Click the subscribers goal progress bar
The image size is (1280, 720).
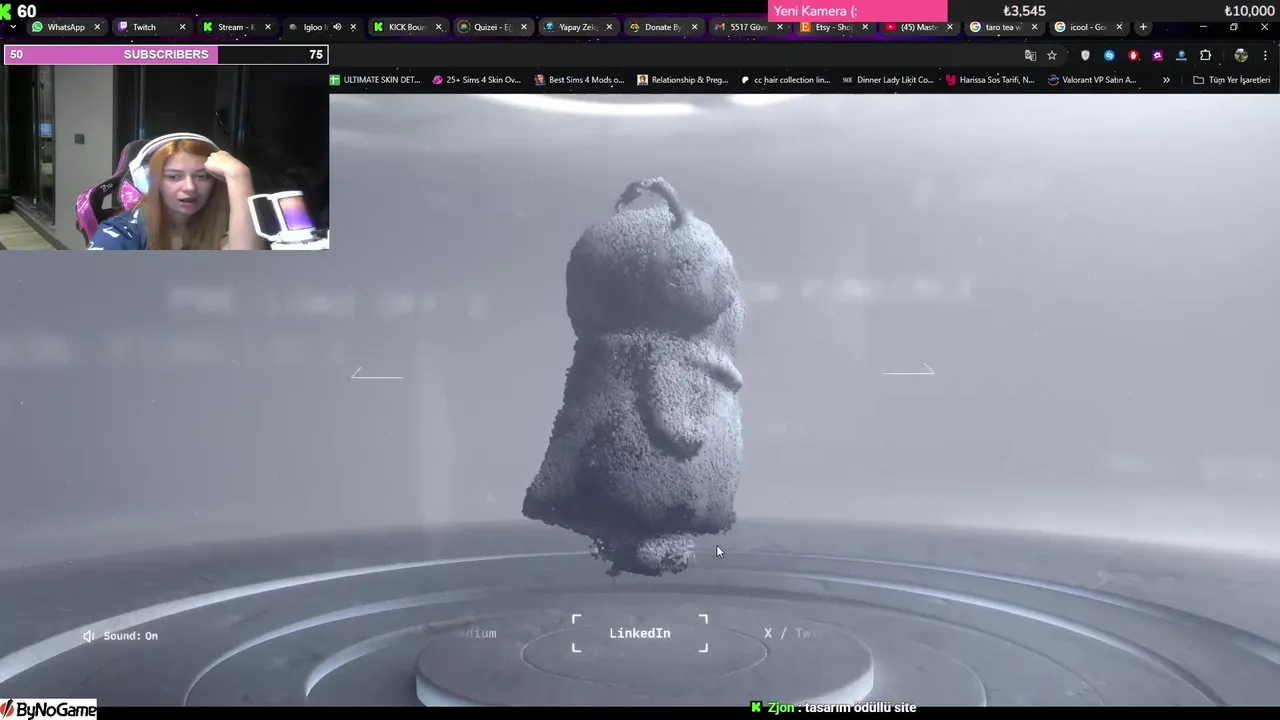click(166, 54)
